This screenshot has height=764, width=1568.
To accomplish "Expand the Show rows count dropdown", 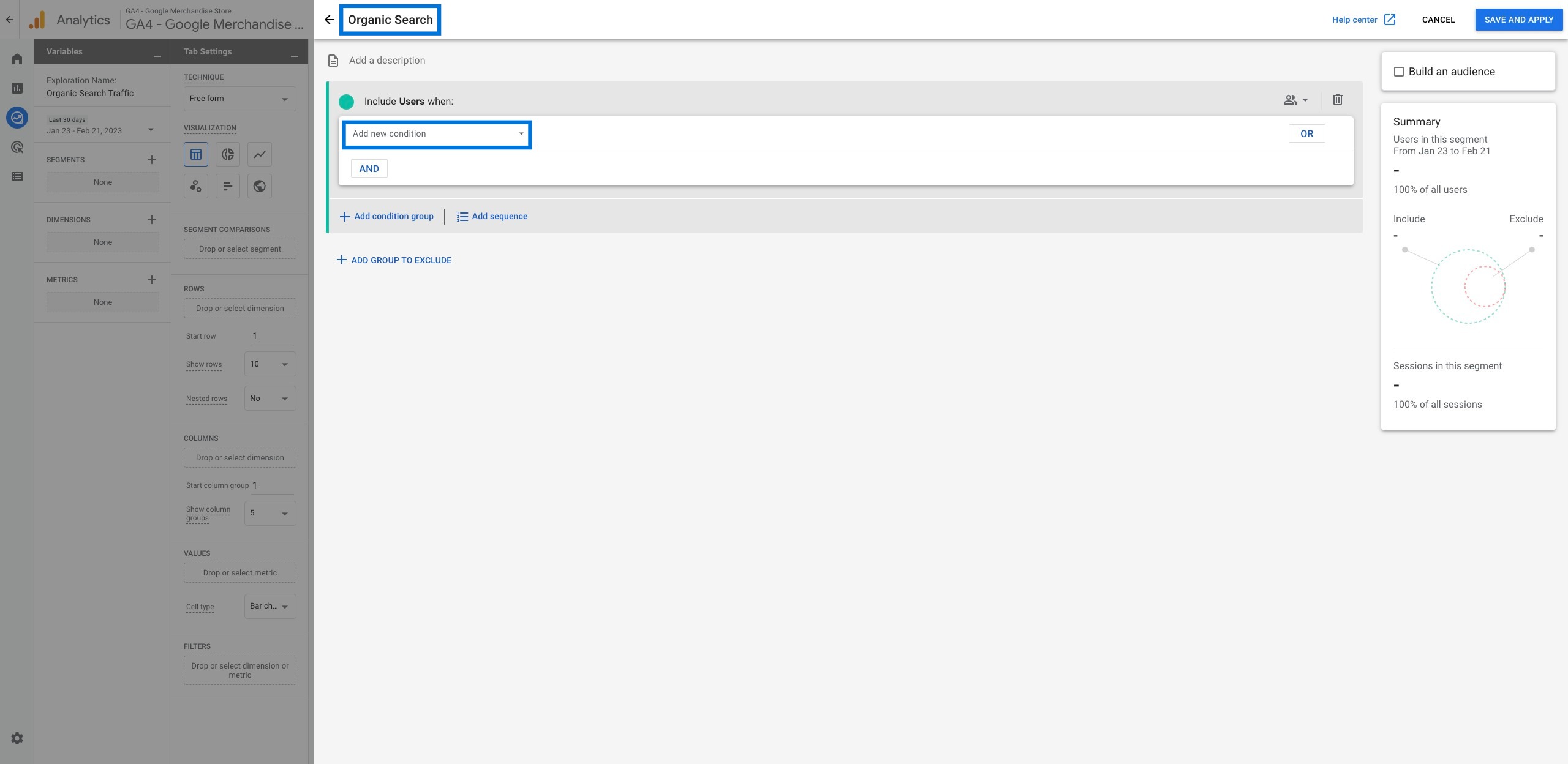I will [x=268, y=364].
